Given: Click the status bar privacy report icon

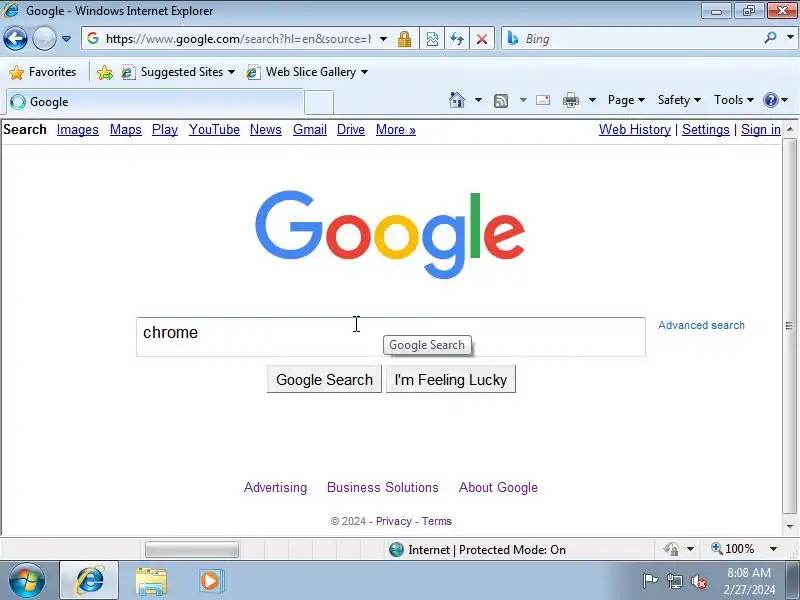Looking at the screenshot, I should 672,549.
